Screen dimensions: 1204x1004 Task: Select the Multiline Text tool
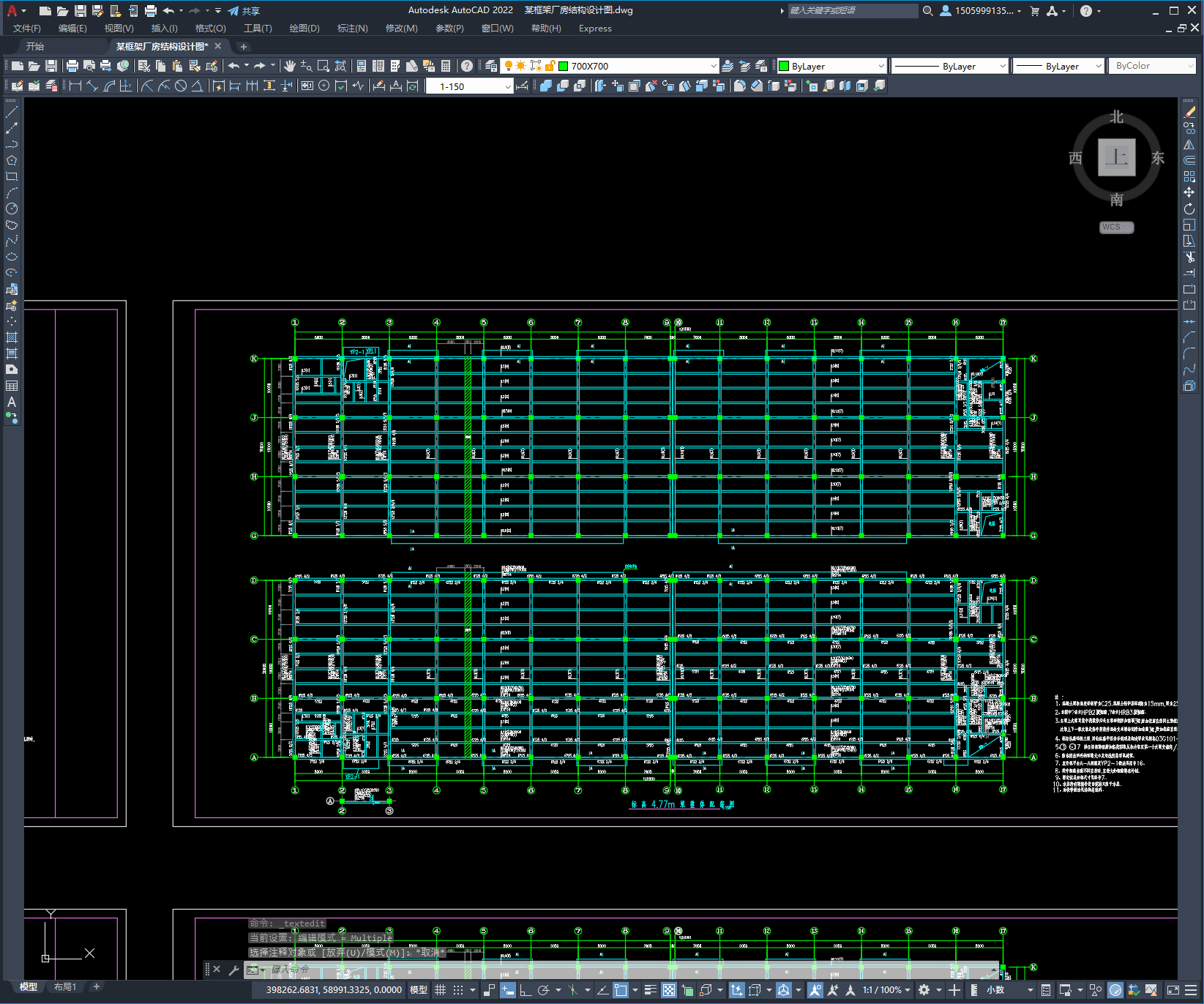click(x=12, y=402)
